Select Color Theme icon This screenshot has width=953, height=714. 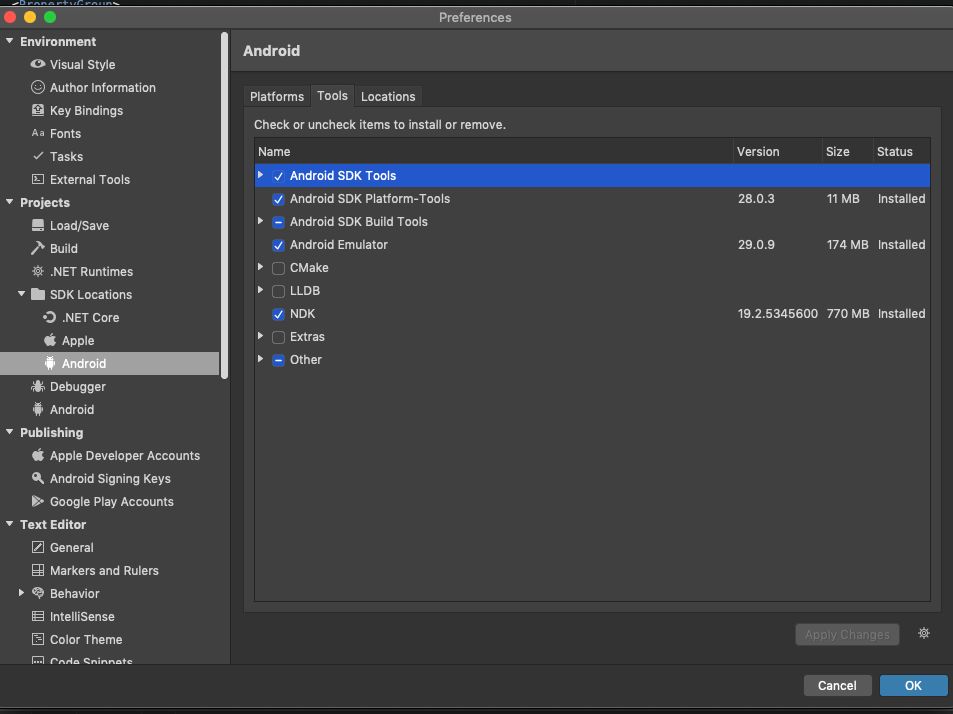[x=38, y=639]
